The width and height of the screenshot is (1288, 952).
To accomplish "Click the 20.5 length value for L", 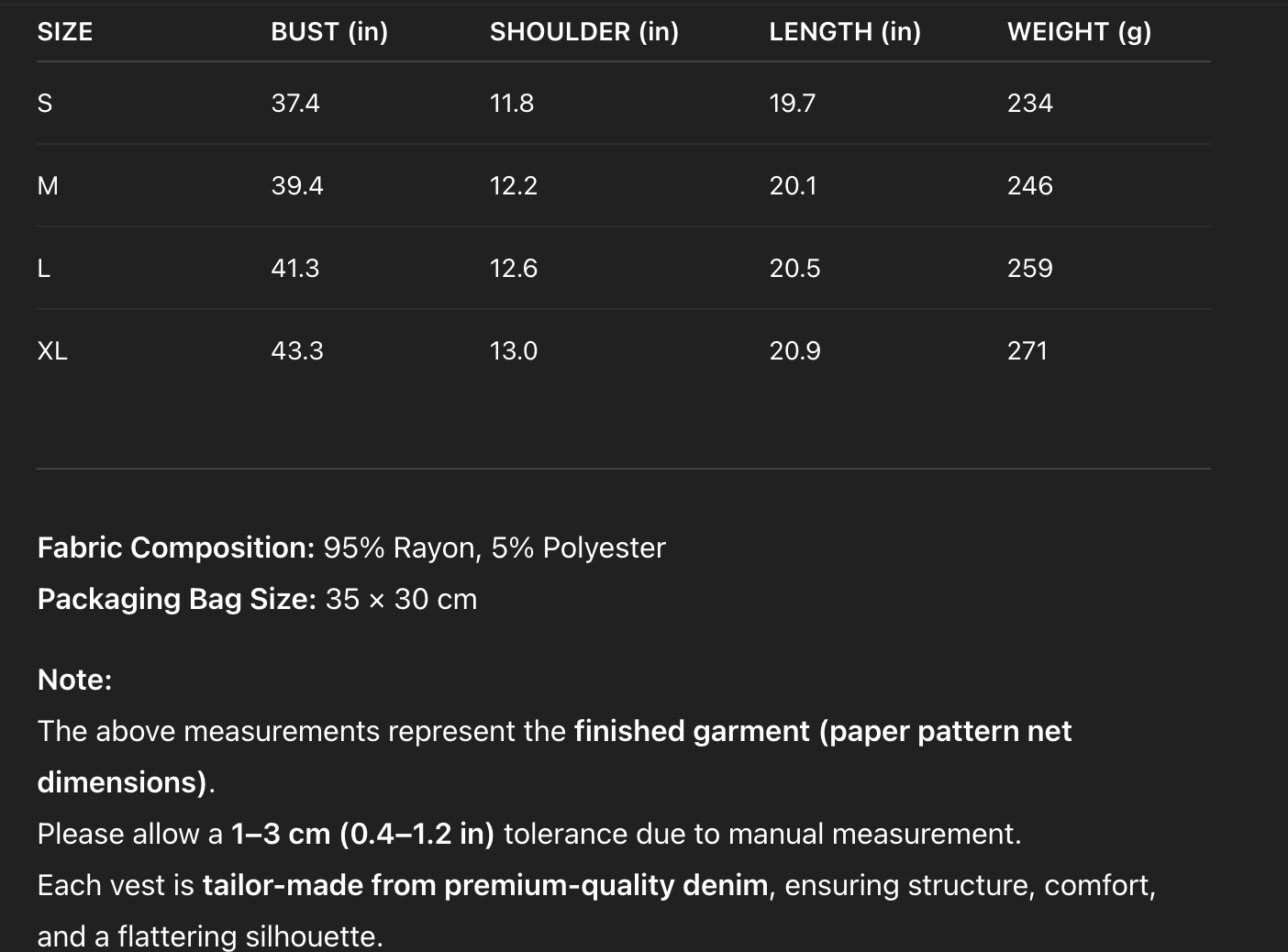I will [x=794, y=269].
